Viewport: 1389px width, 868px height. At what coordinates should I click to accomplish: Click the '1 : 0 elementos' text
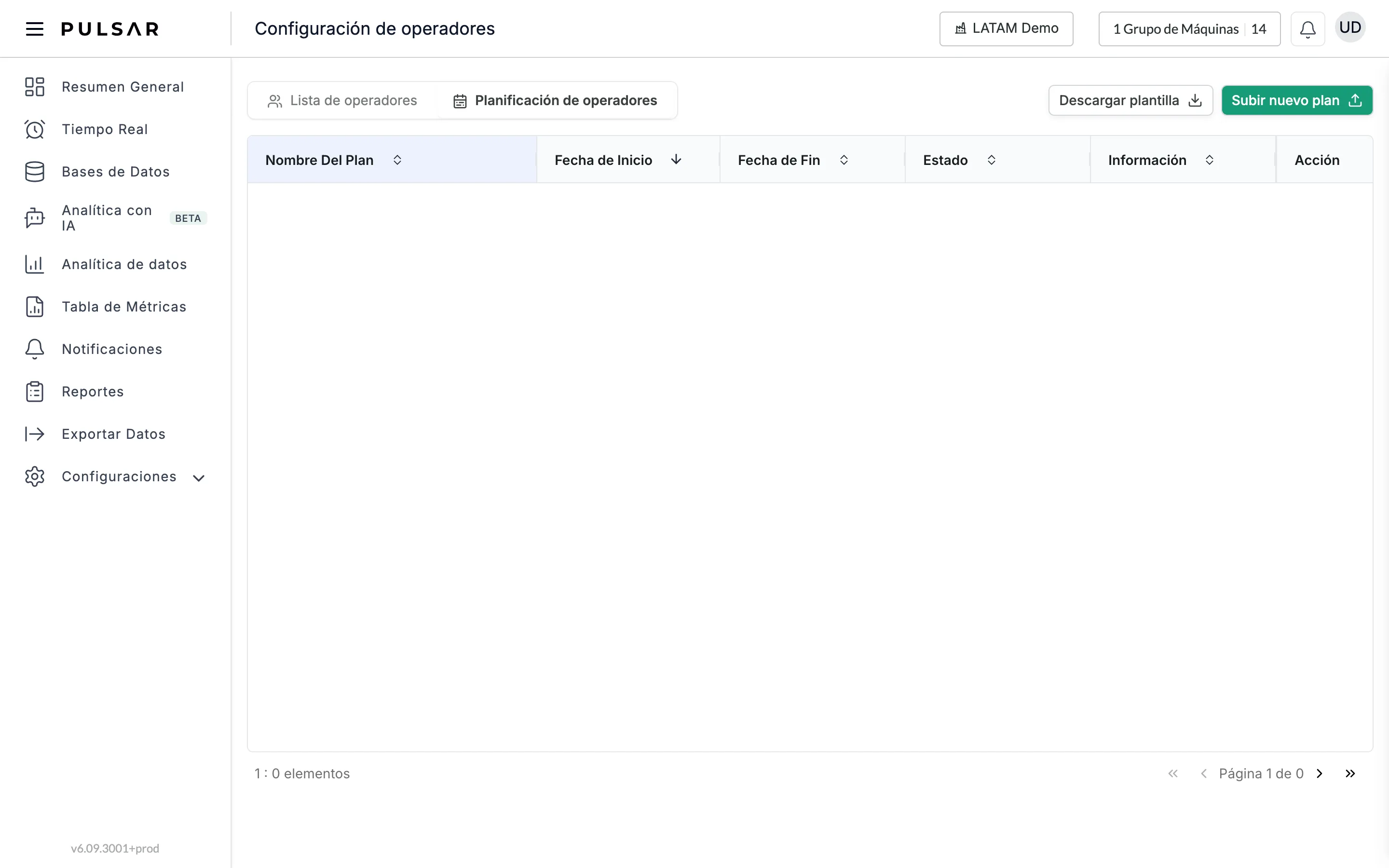pyautogui.click(x=302, y=773)
